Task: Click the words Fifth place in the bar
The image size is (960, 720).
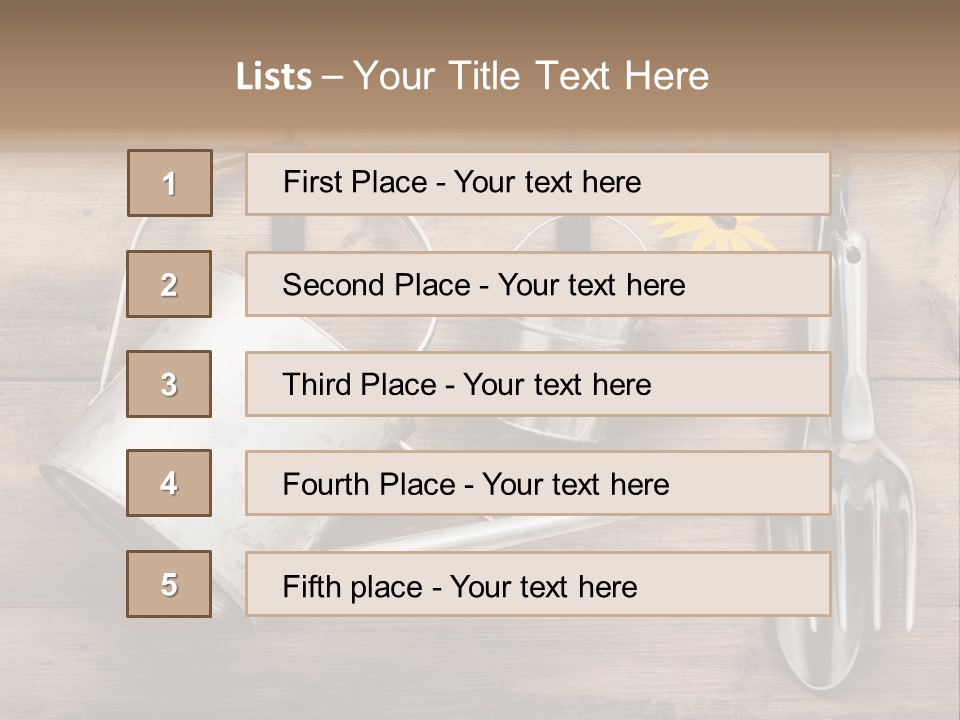Action: pyautogui.click(x=354, y=586)
